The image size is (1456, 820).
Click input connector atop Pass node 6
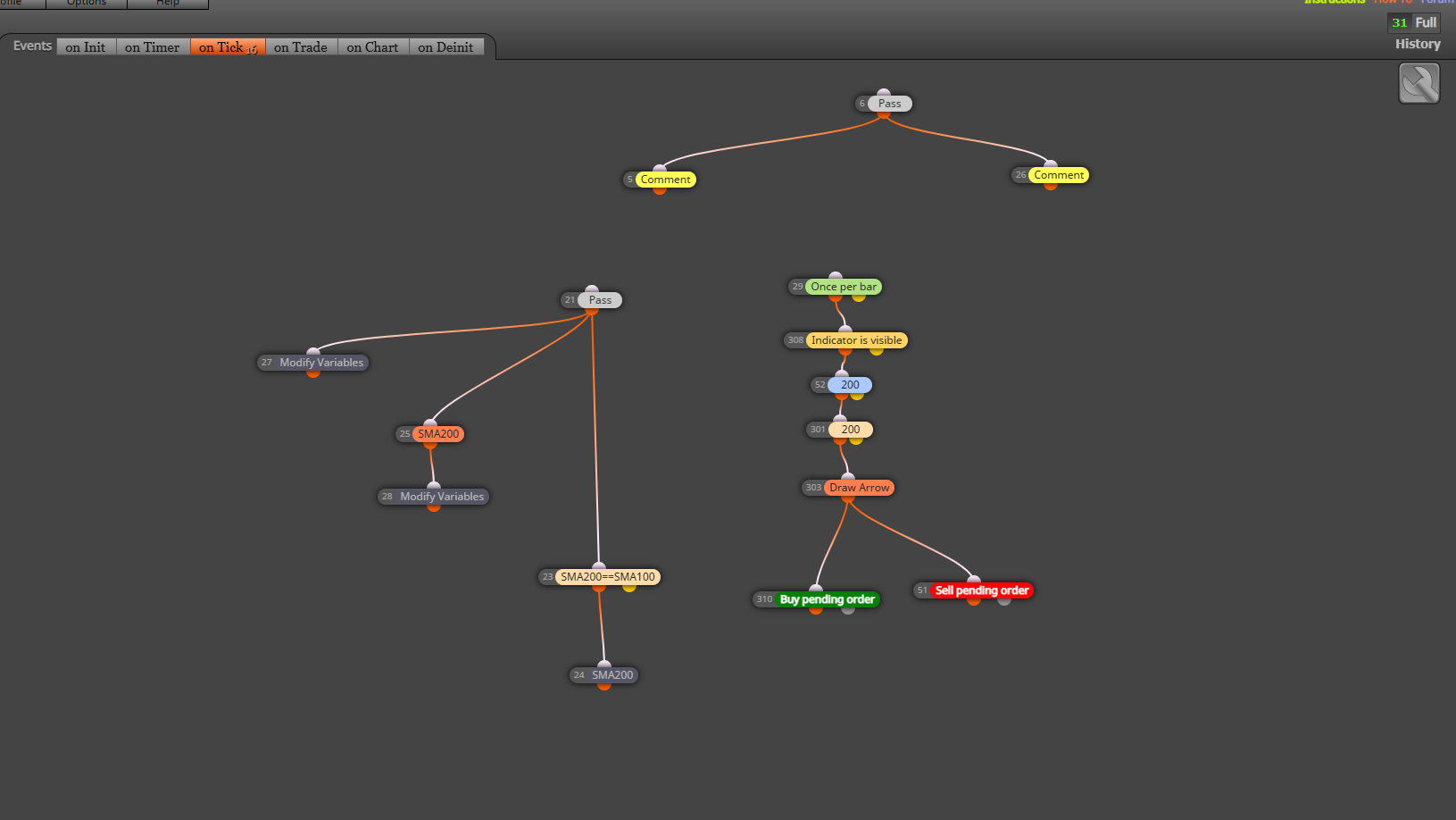(x=884, y=93)
